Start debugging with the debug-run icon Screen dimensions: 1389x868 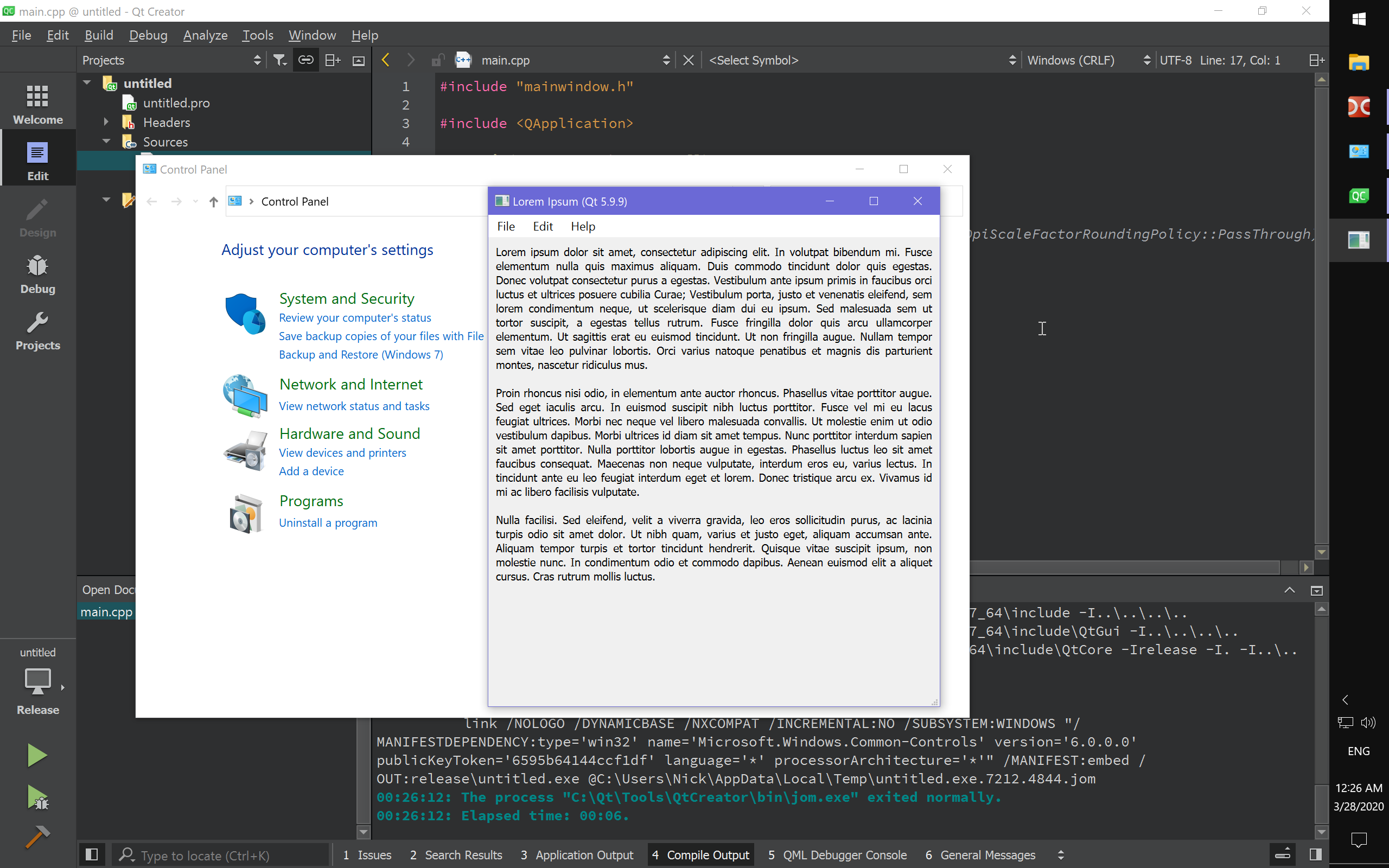(37, 798)
